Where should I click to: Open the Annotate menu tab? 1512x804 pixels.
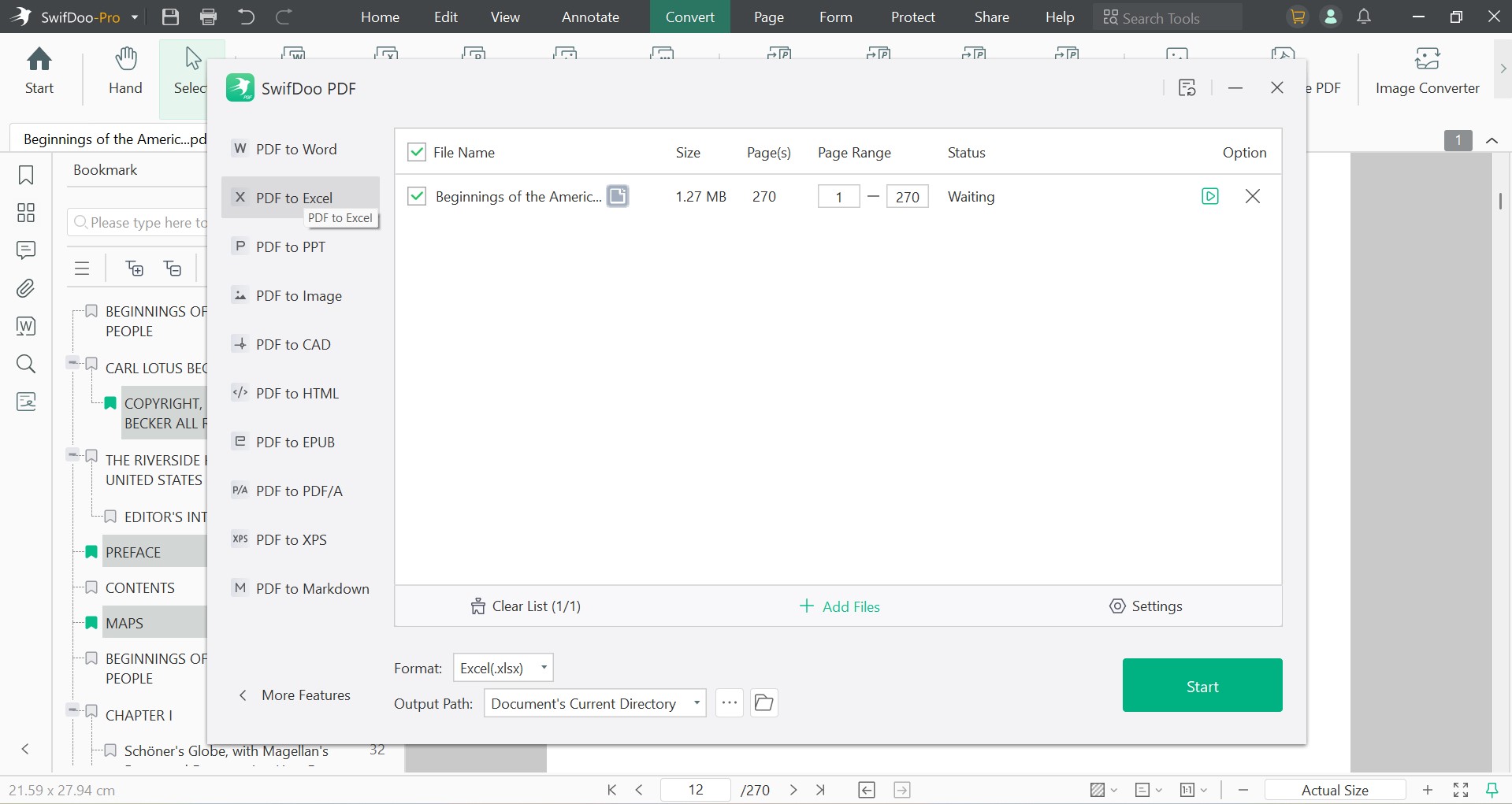point(590,17)
